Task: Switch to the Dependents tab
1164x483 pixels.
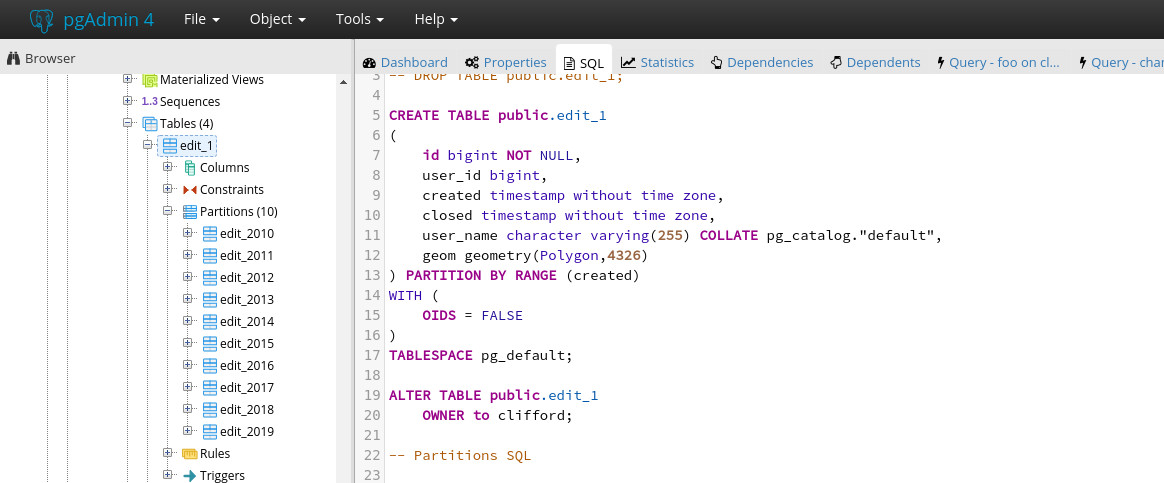Action: (875, 62)
